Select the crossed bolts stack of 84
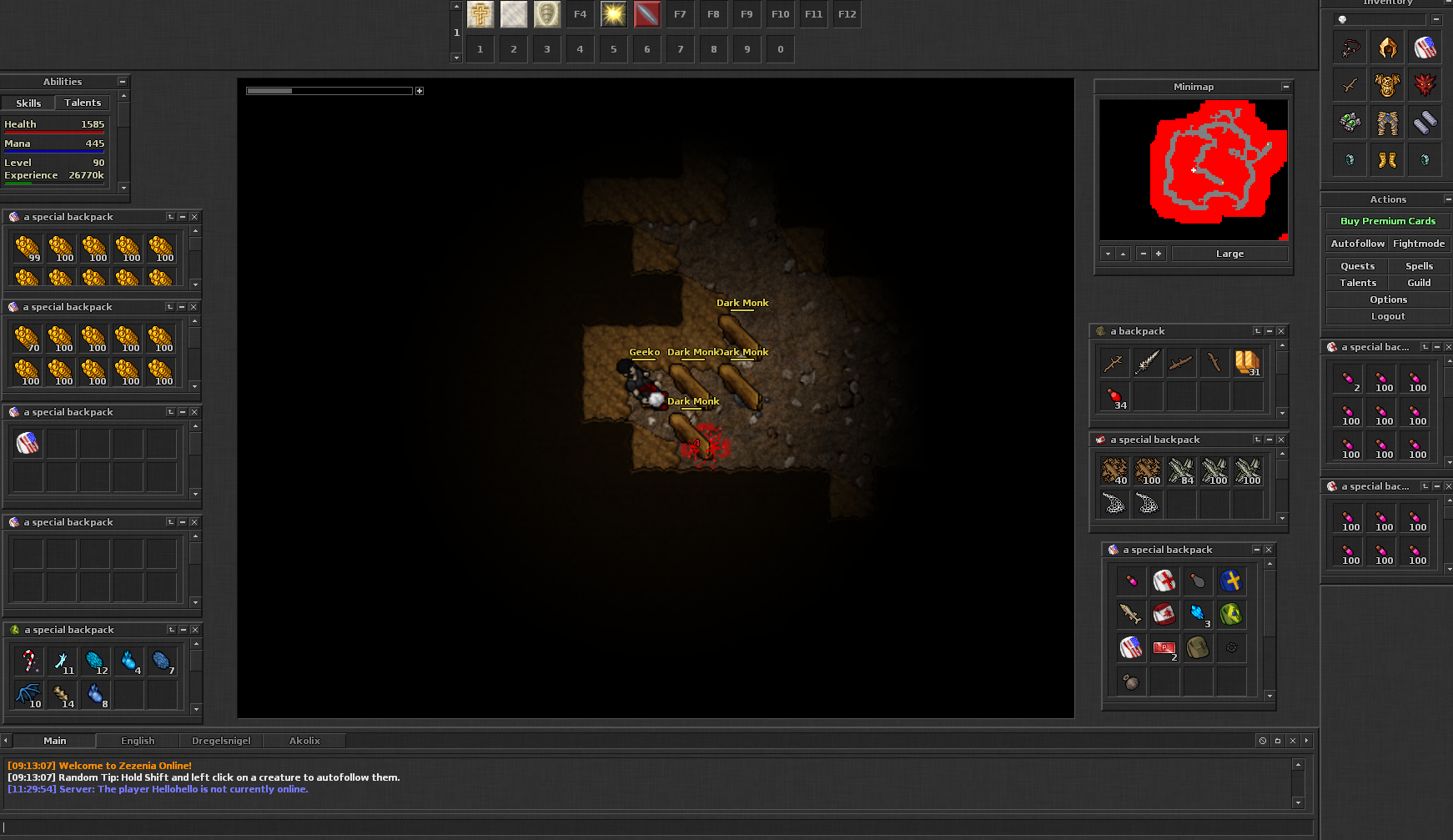1453x840 pixels. (1182, 470)
